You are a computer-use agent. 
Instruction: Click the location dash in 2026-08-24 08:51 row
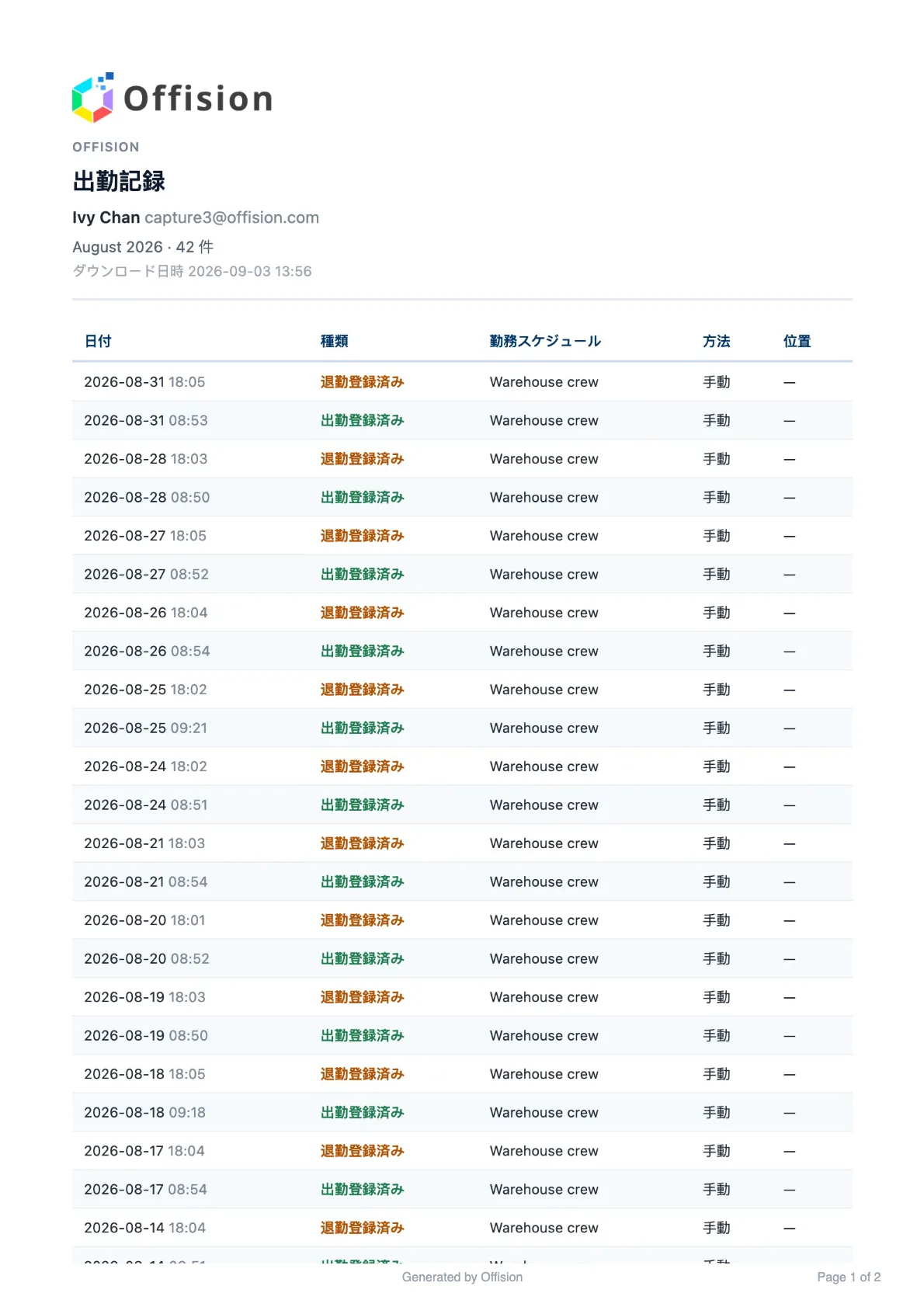[x=789, y=805]
